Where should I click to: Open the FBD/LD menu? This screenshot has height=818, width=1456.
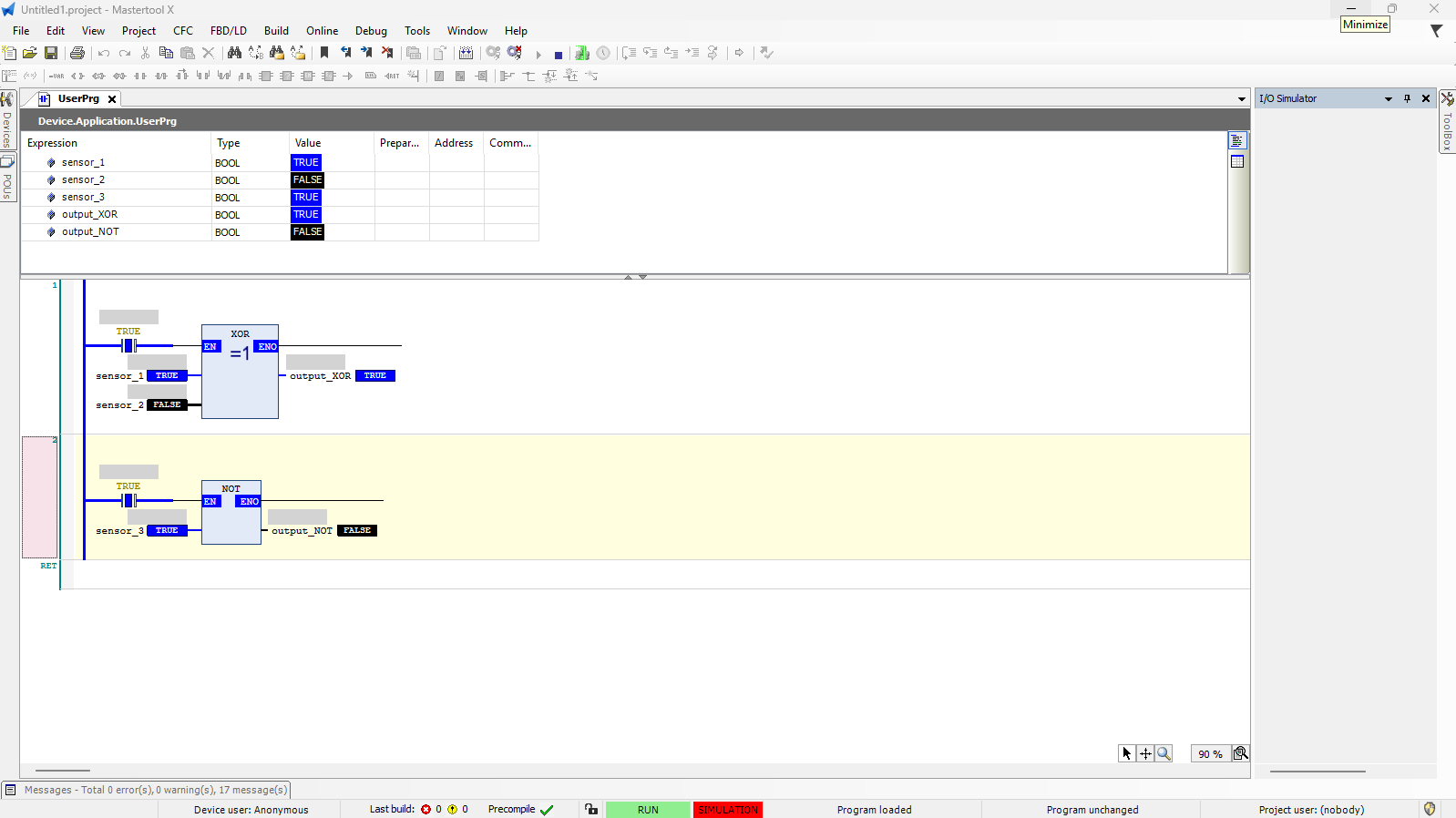point(228,31)
